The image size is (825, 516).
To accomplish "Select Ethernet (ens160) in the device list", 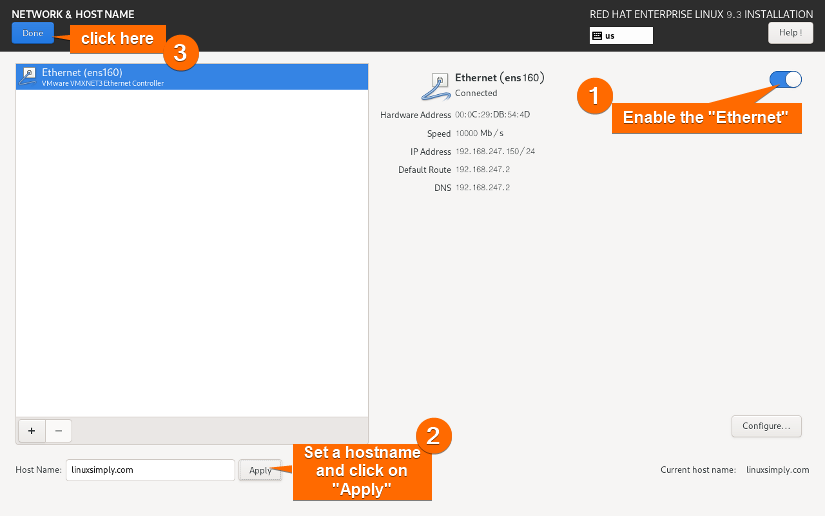I will [x=192, y=77].
